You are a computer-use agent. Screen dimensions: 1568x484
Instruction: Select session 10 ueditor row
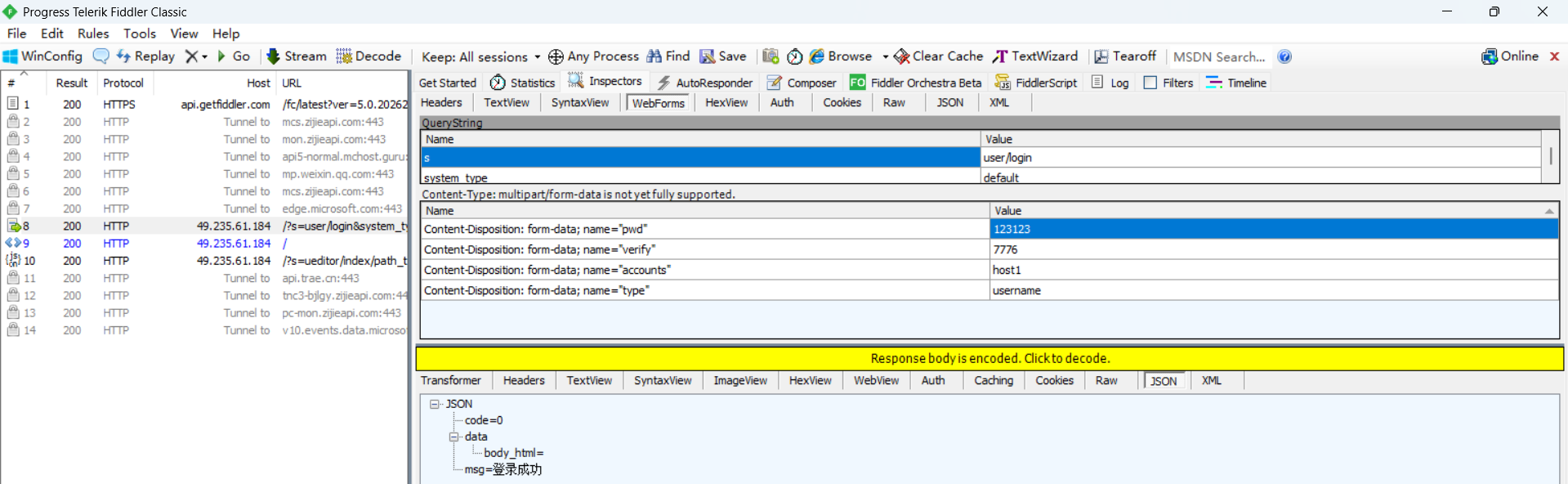coord(204,261)
